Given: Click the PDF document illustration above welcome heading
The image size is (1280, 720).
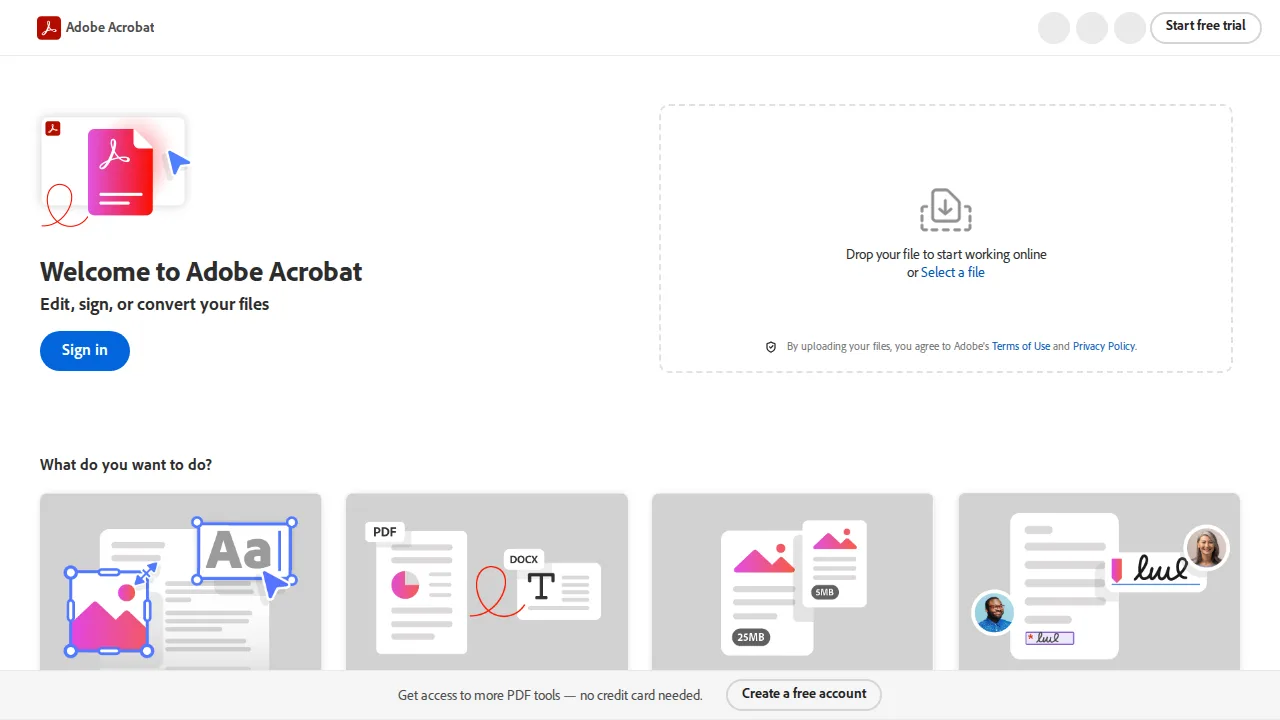Looking at the screenshot, I should (x=116, y=172).
